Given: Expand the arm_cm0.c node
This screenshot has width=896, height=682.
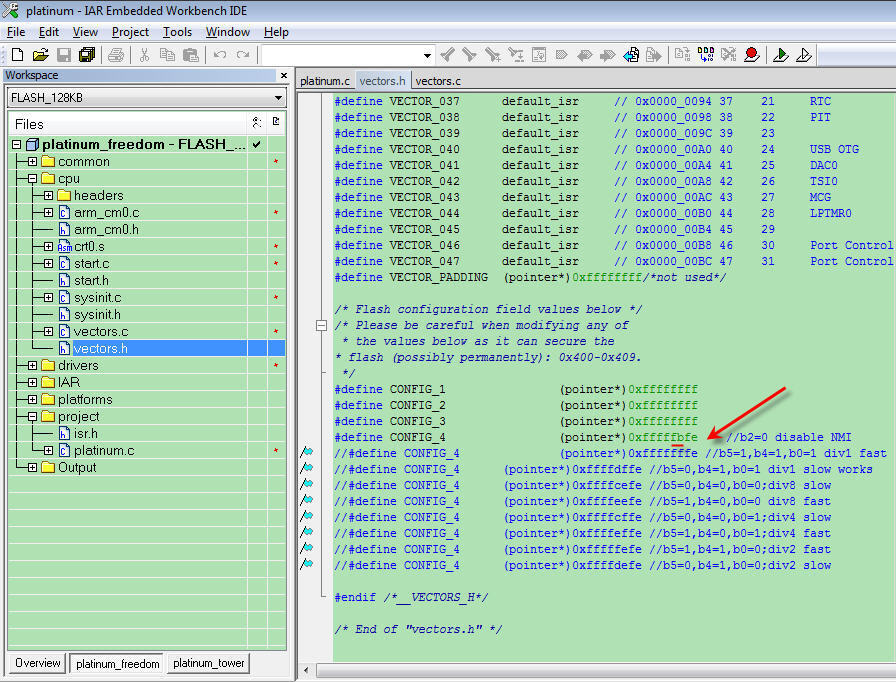Looking at the screenshot, I should point(49,212).
